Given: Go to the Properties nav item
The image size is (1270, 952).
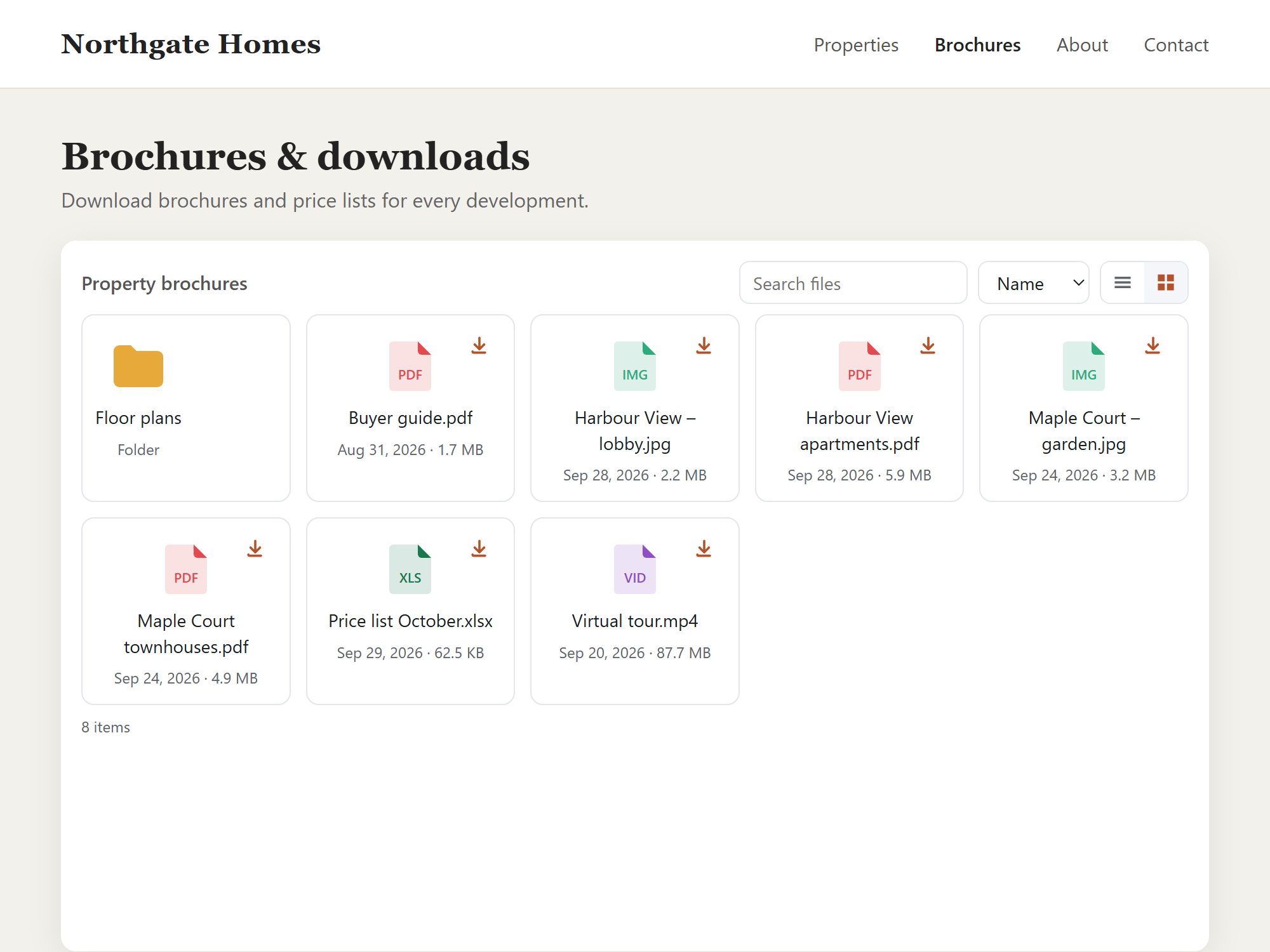Looking at the screenshot, I should pyautogui.click(x=856, y=45).
